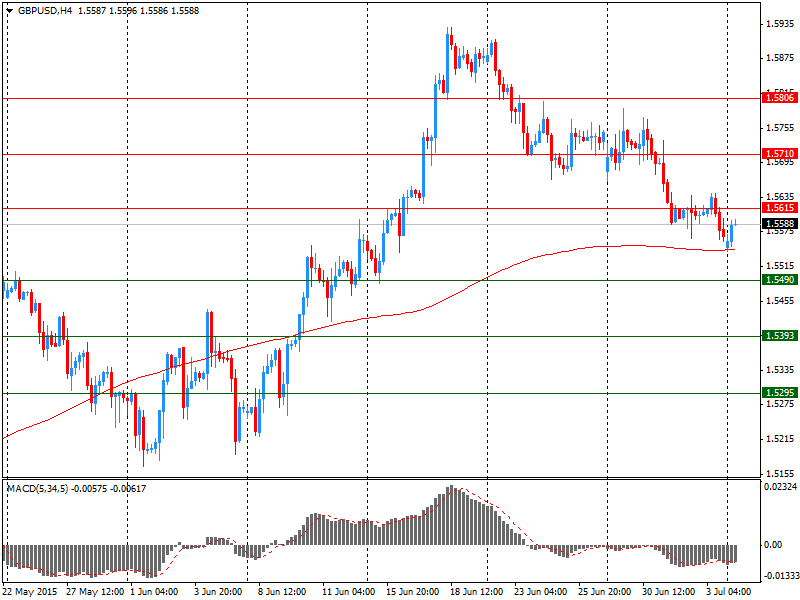Click the MACD zero level label 0.00
The image size is (800, 600).
[x=773, y=545]
